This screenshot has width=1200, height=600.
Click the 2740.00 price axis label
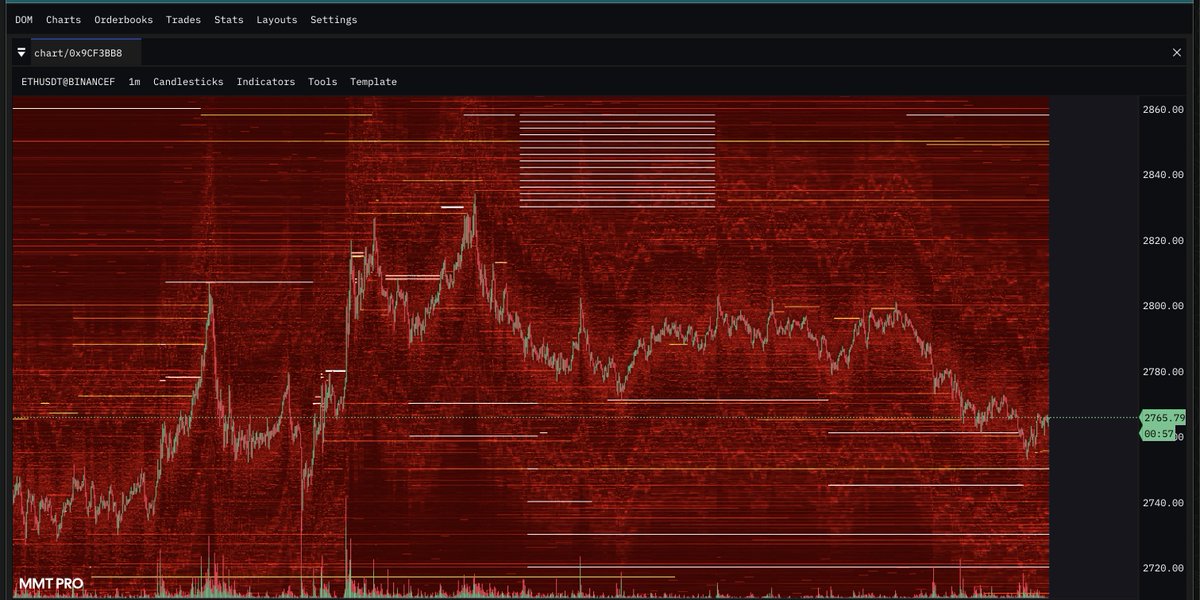point(1163,503)
